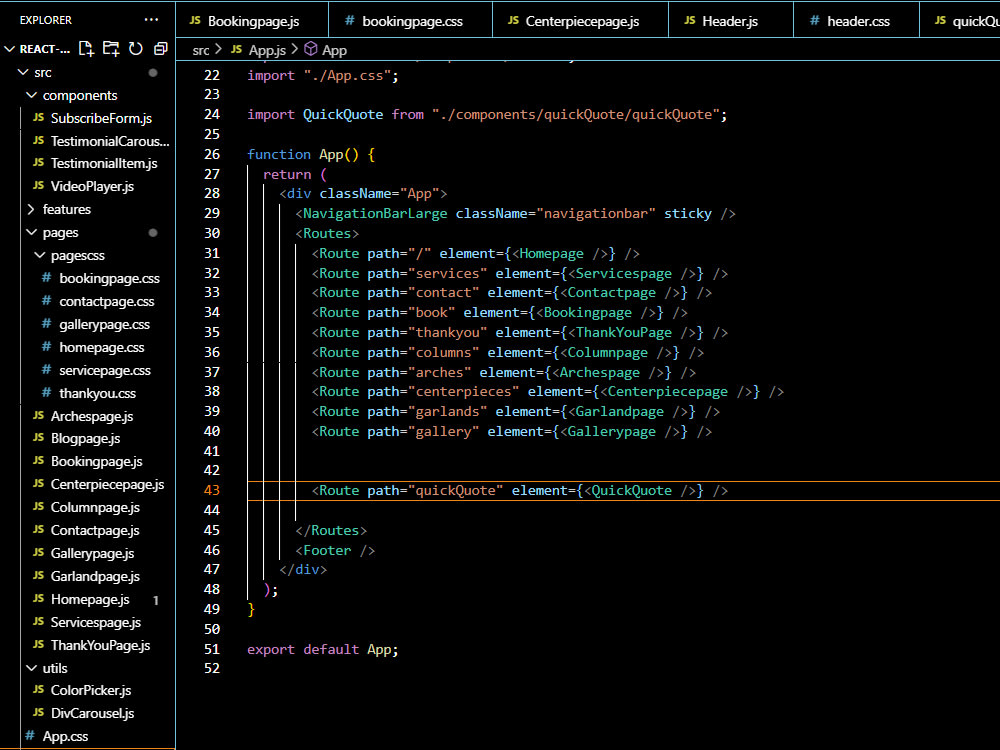The width and height of the screenshot is (1000, 750).
Task: Click the CSS hash icon on the header.css tab
Action: [x=814, y=21]
